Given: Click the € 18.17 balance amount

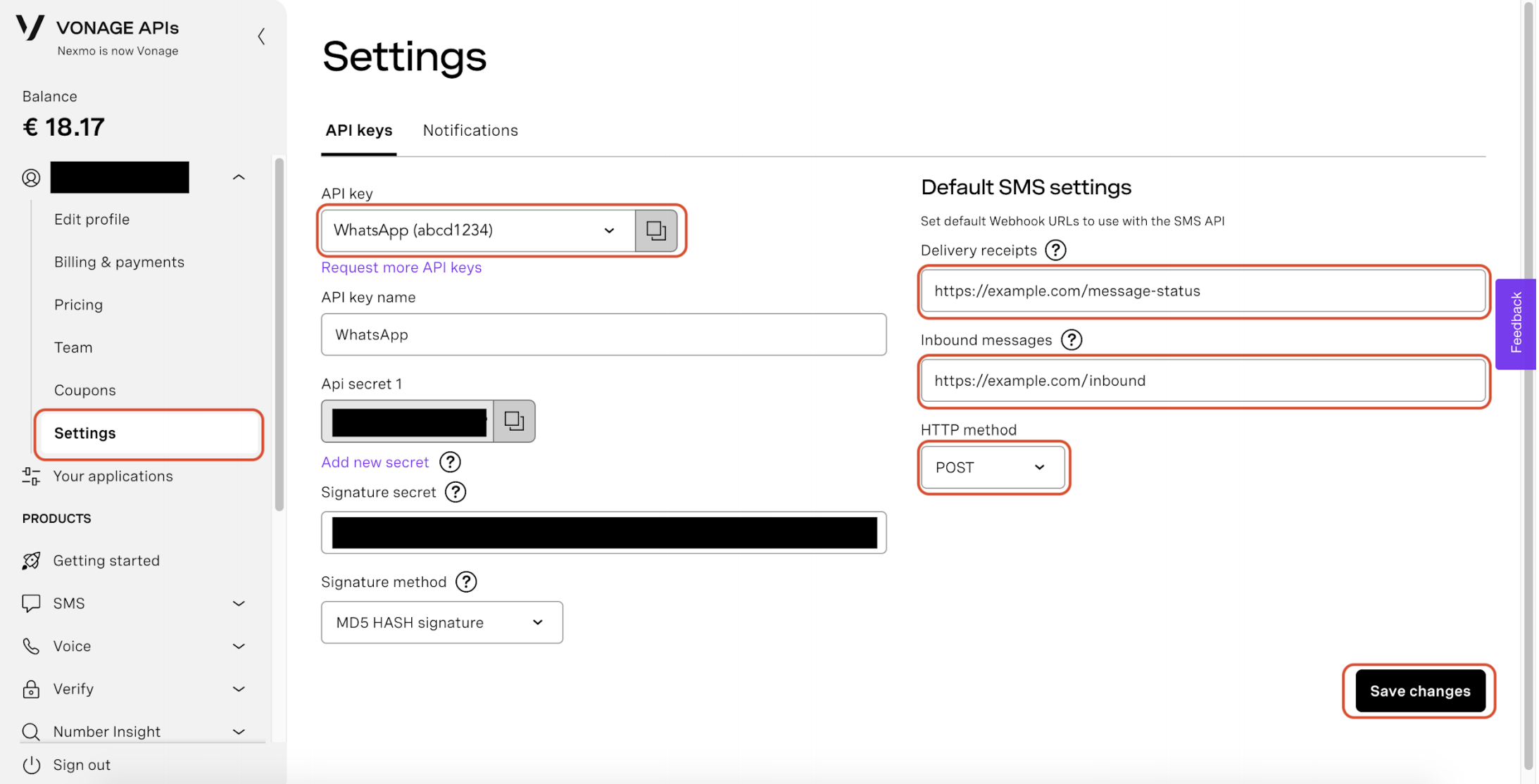Looking at the screenshot, I should [64, 127].
